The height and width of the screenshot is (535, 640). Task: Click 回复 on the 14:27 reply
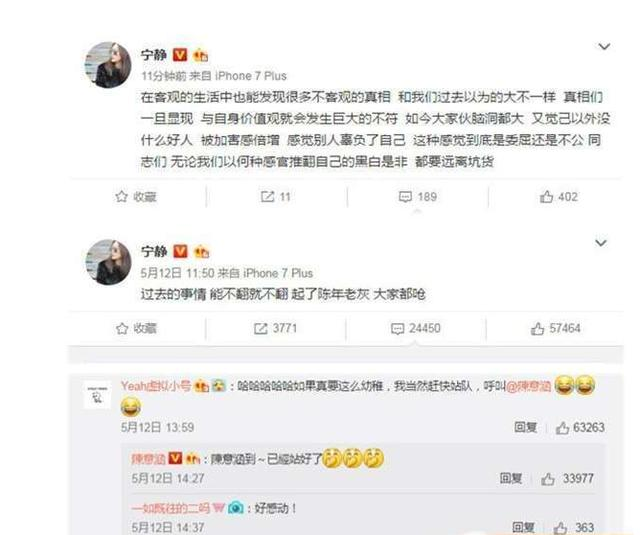click(511, 478)
